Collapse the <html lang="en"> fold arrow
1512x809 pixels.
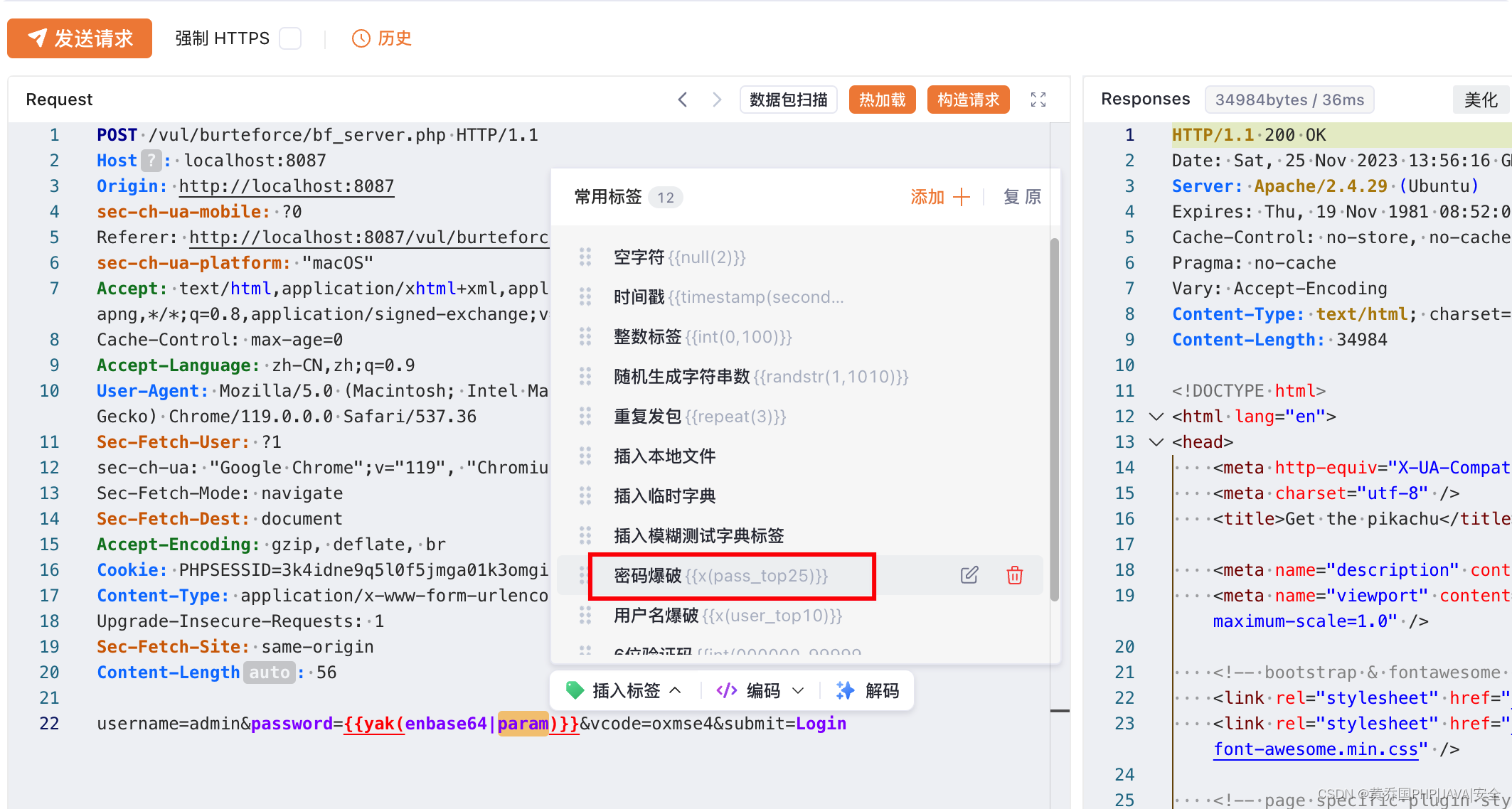[x=1156, y=417]
